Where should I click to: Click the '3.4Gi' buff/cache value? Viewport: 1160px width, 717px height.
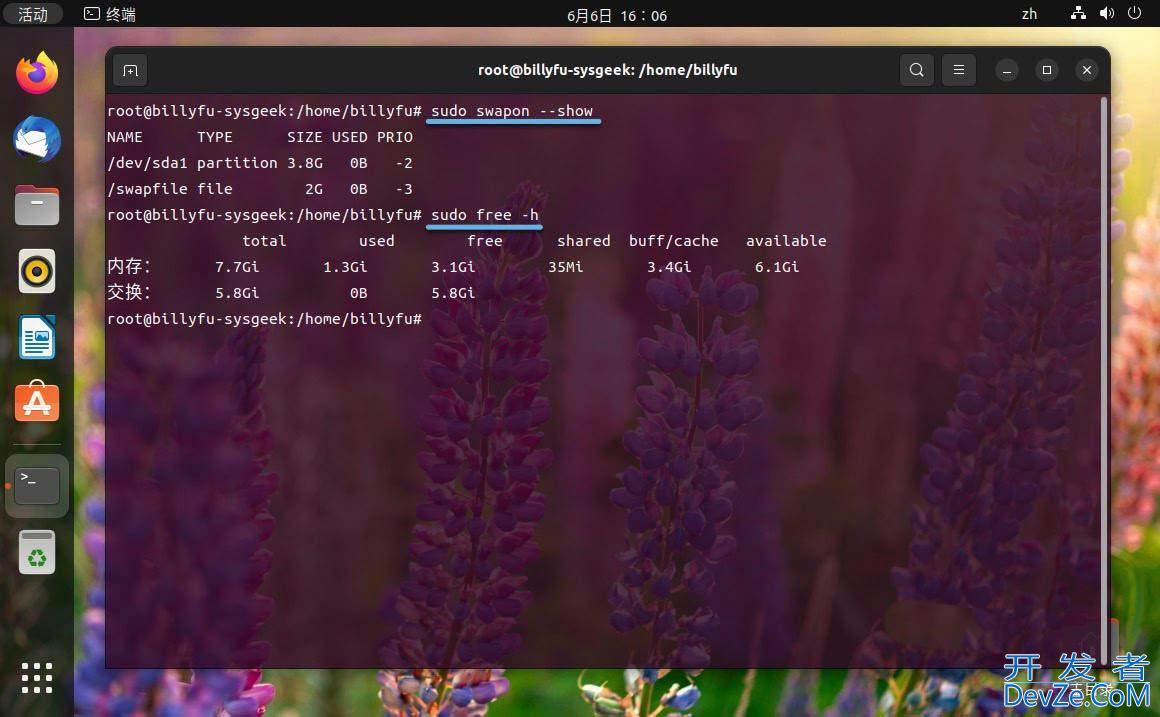coord(669,267)
